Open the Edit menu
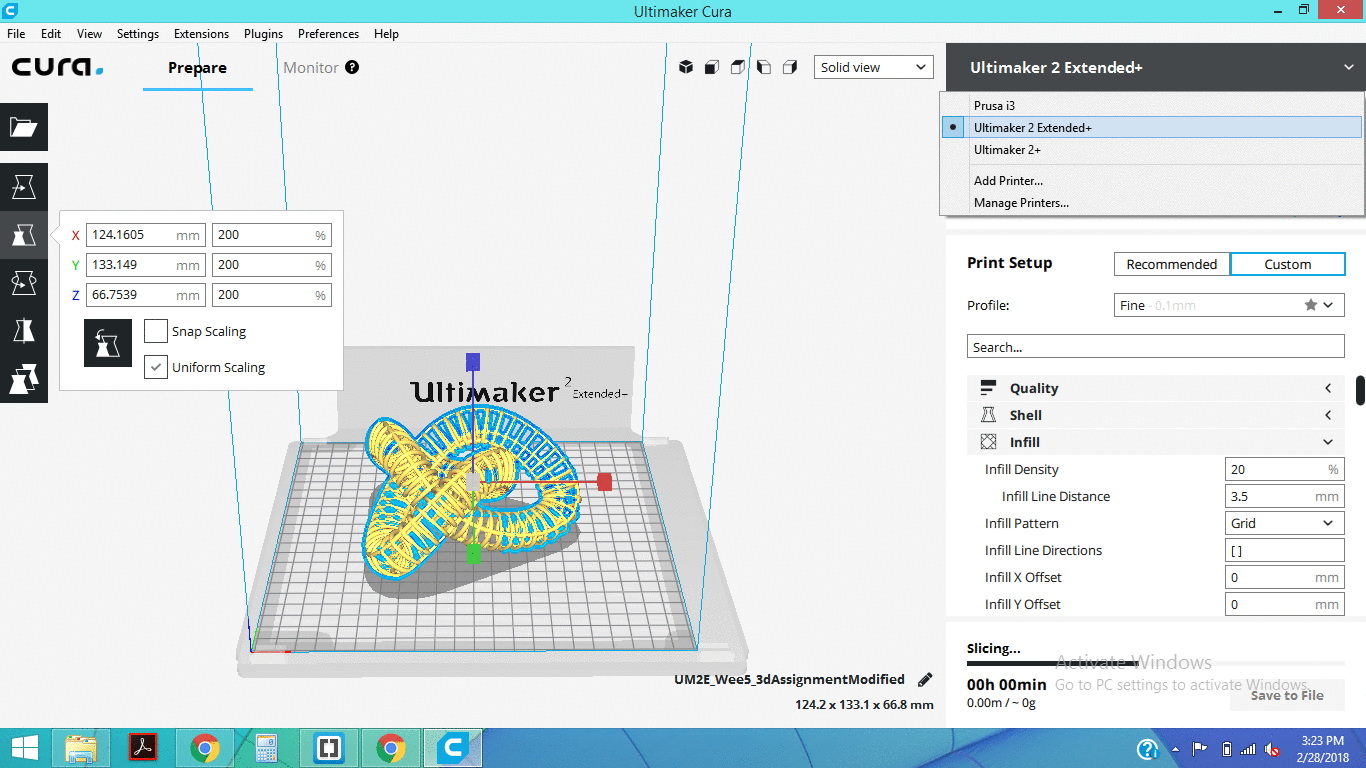 click(51, 33)
